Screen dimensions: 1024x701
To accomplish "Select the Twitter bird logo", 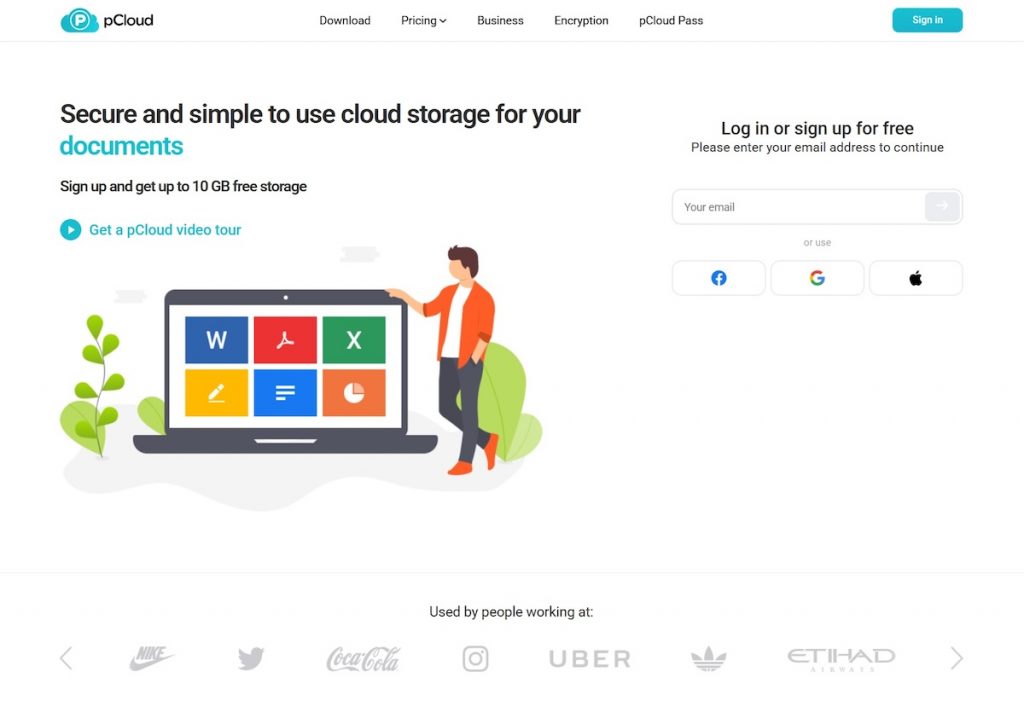I will tap(251, 659).
